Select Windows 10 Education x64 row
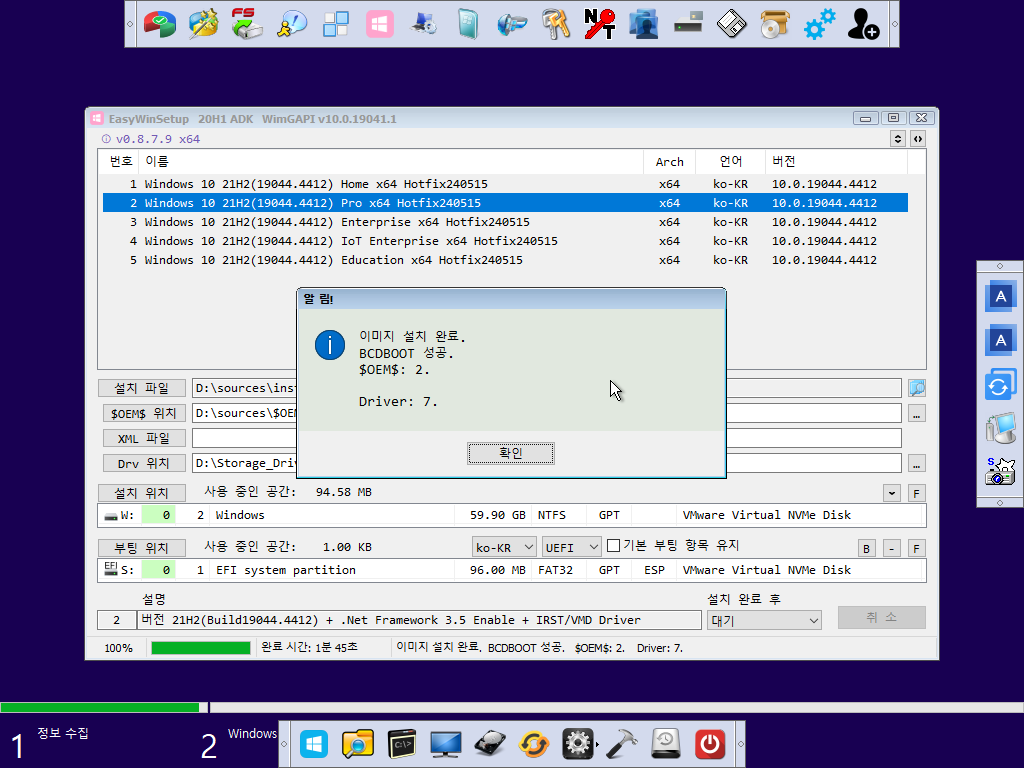1024x768 pixels. [x=505, y=260]
